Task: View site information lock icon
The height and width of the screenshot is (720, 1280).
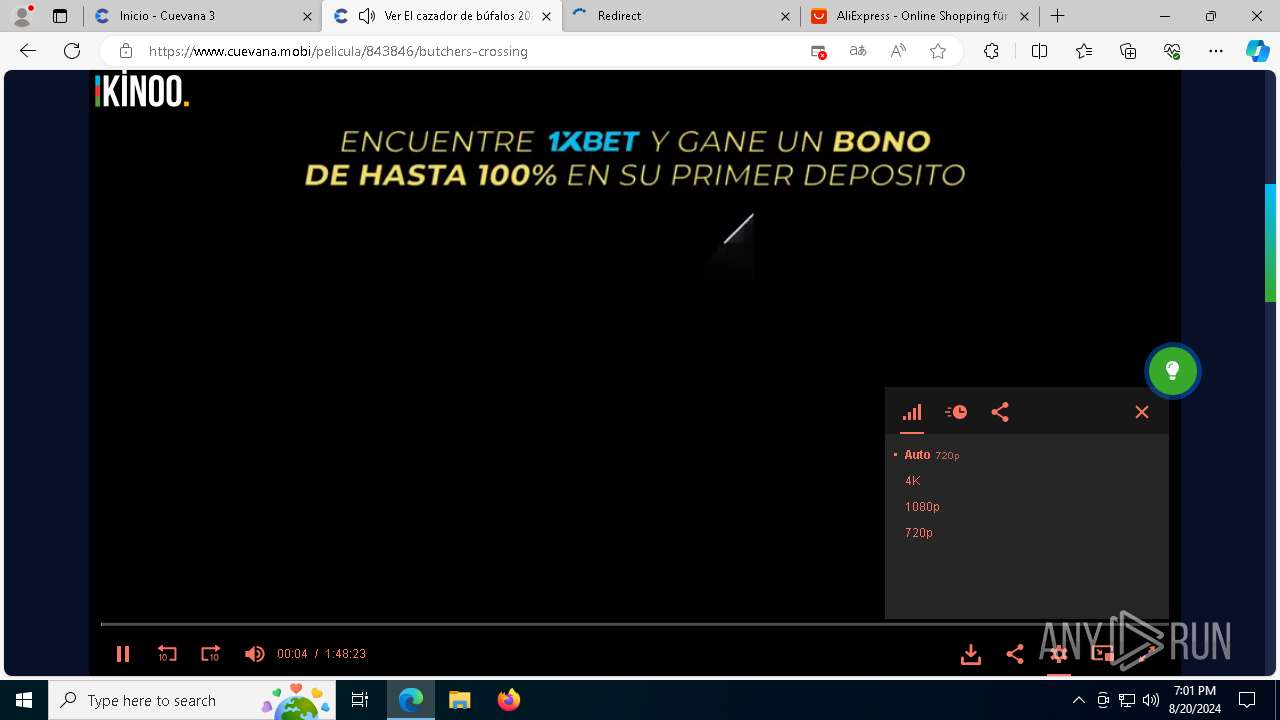Action: pyautogui.click(x=126, y=51)
